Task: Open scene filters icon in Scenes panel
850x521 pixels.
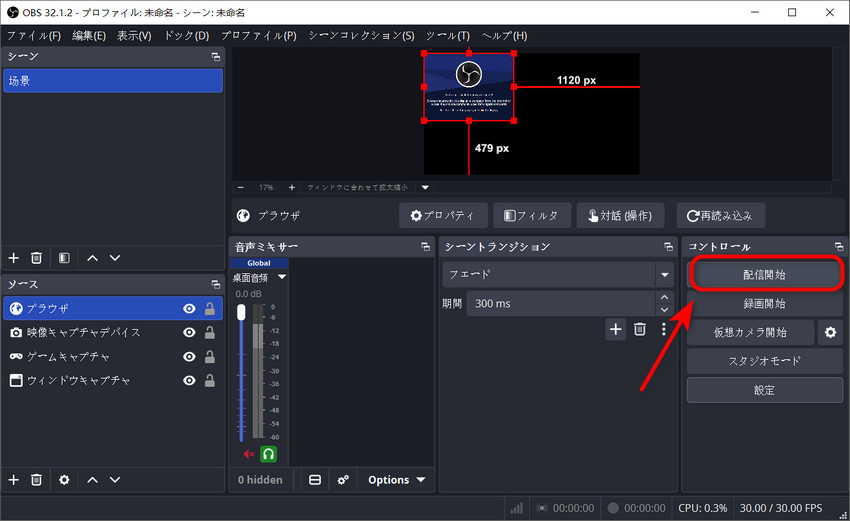Action: 64,258
